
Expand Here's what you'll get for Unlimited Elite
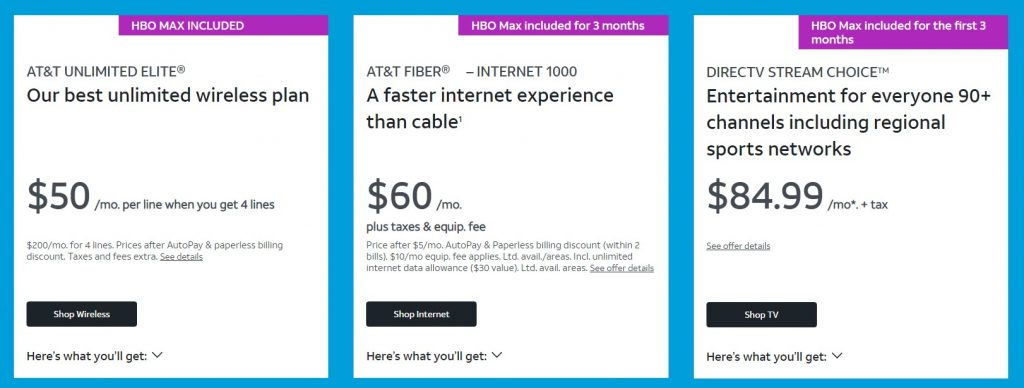95,356
